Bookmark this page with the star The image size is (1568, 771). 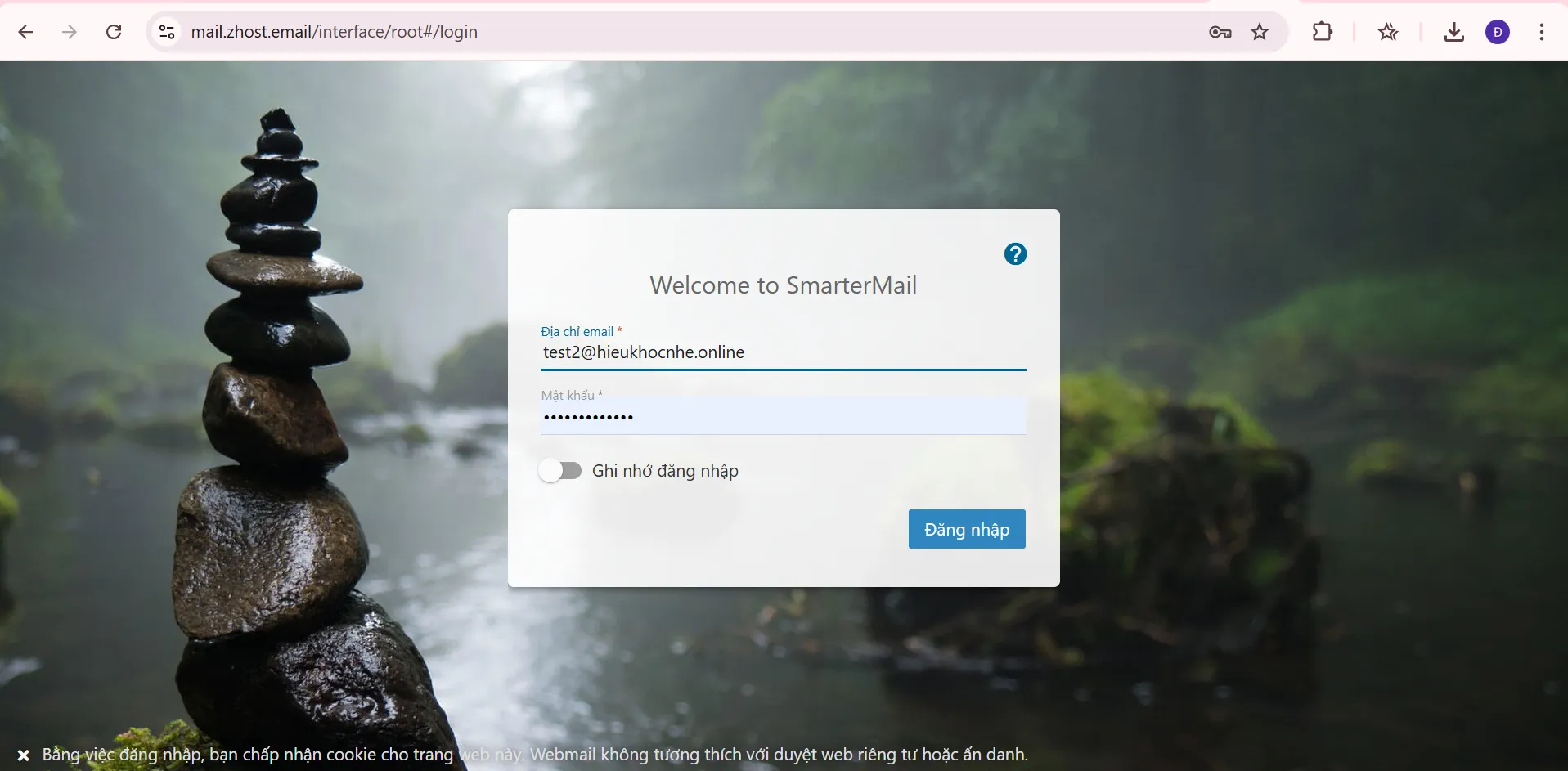pos(1260,32)
